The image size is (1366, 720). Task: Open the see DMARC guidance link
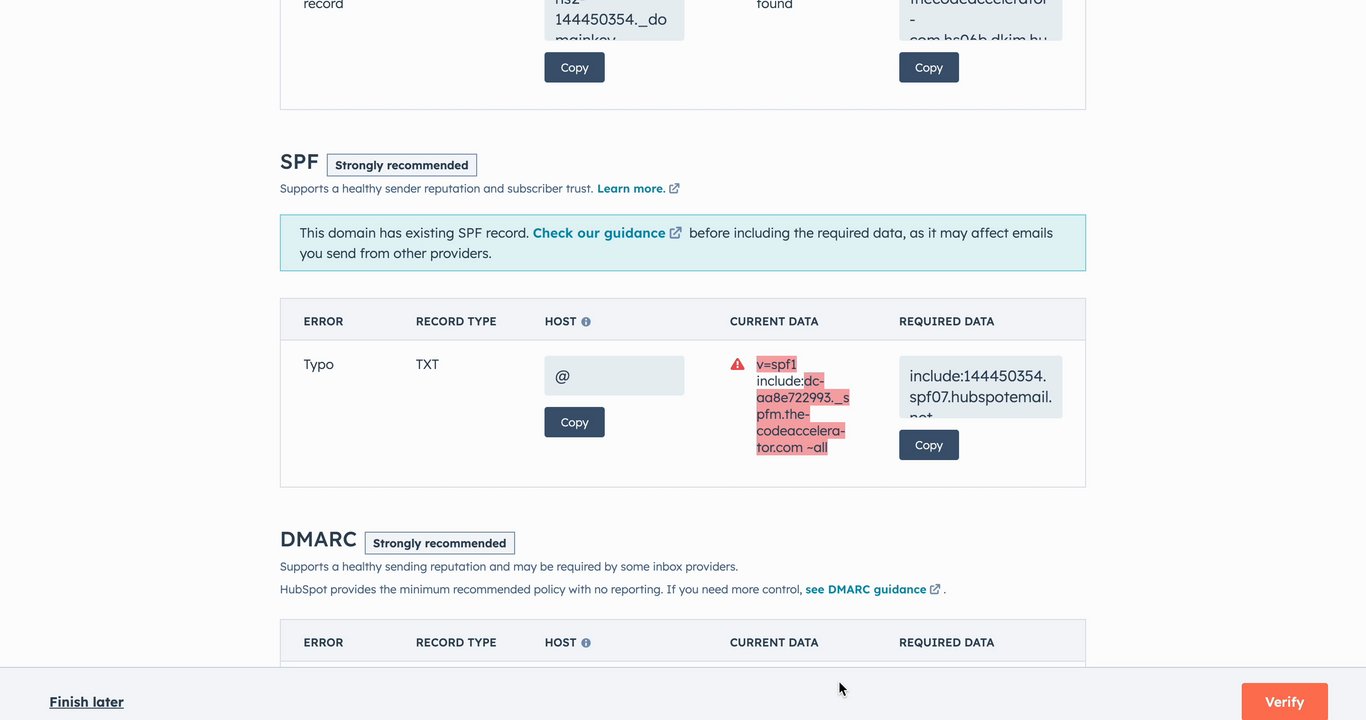click(865, 590)
